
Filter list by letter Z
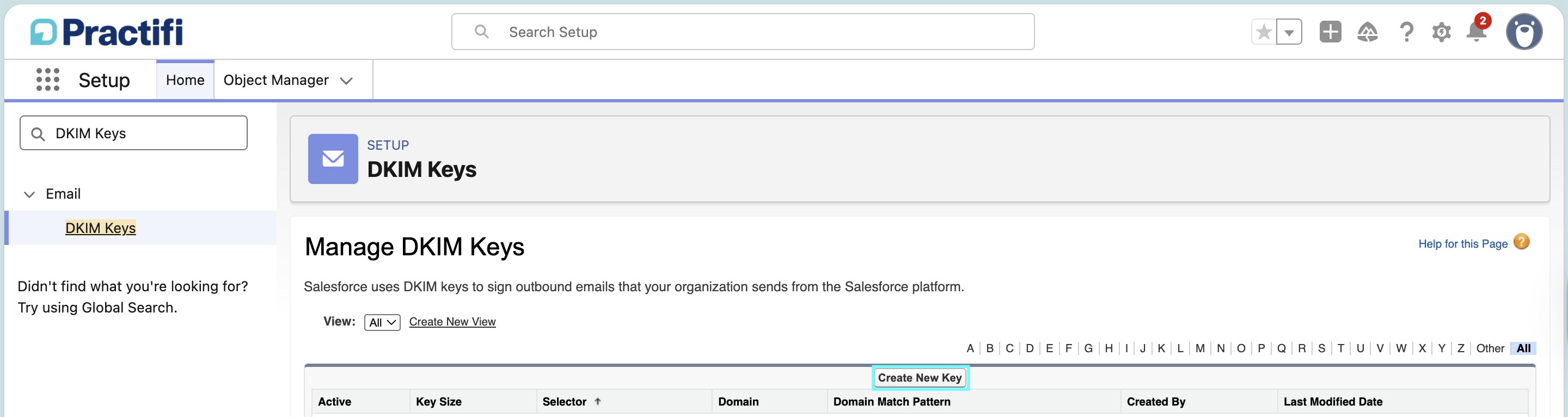pyautogui.click(x=1461, y=348)
